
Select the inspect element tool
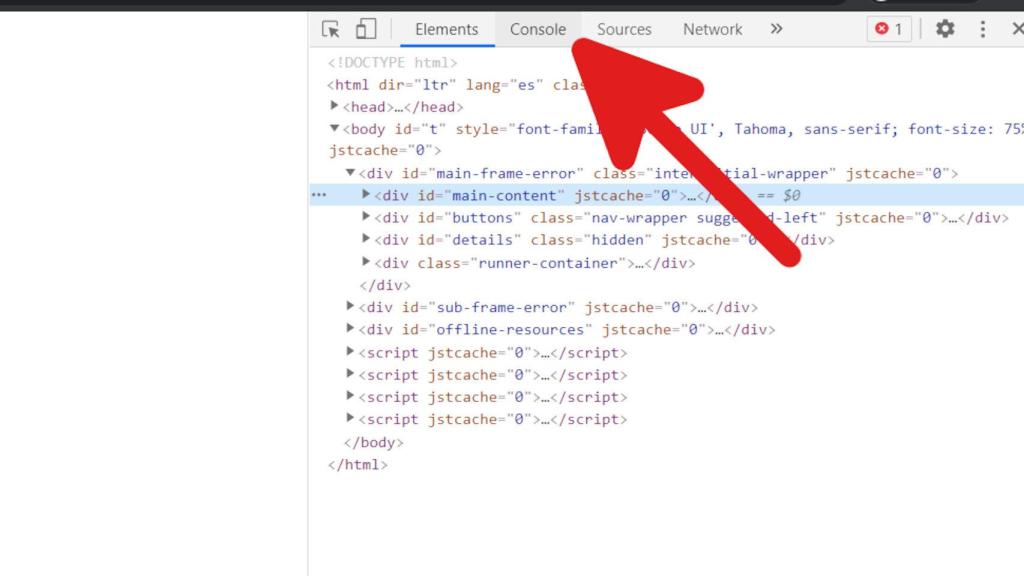(329, 29)
